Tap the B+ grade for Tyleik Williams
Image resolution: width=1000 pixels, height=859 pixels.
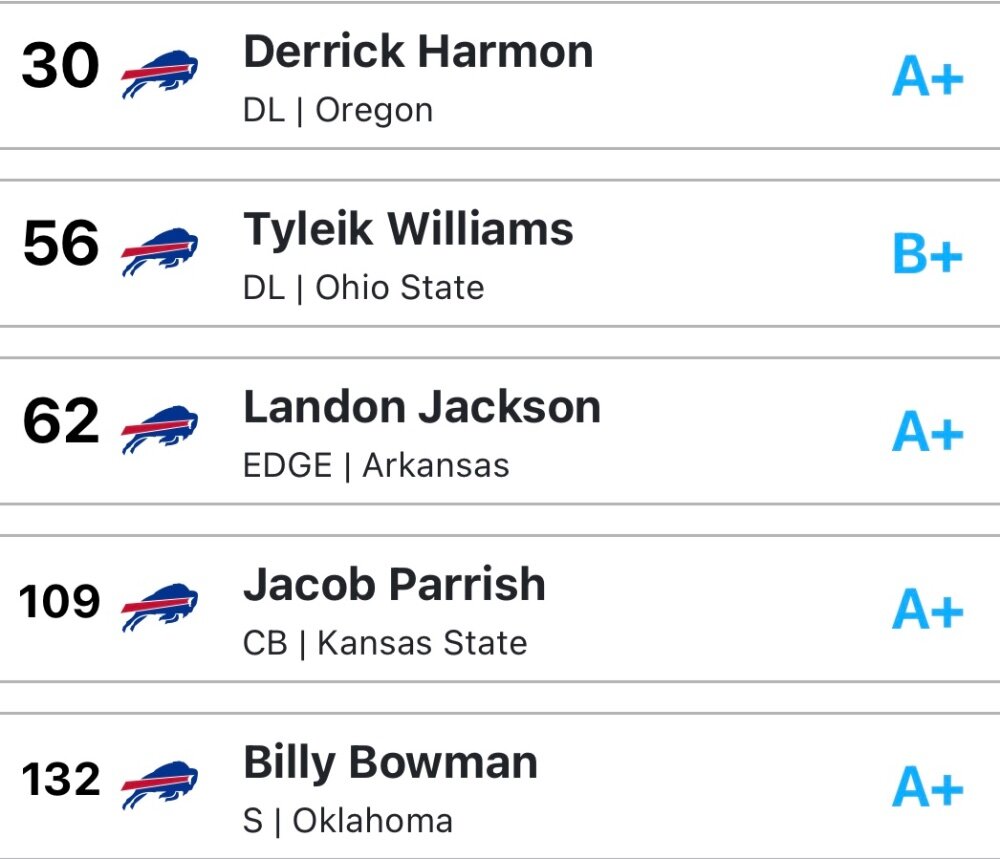928,254
